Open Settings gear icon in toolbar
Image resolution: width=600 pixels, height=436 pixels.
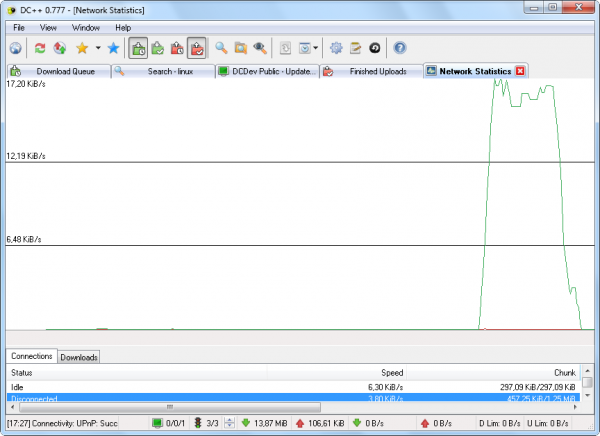click(x=336, y=48)
